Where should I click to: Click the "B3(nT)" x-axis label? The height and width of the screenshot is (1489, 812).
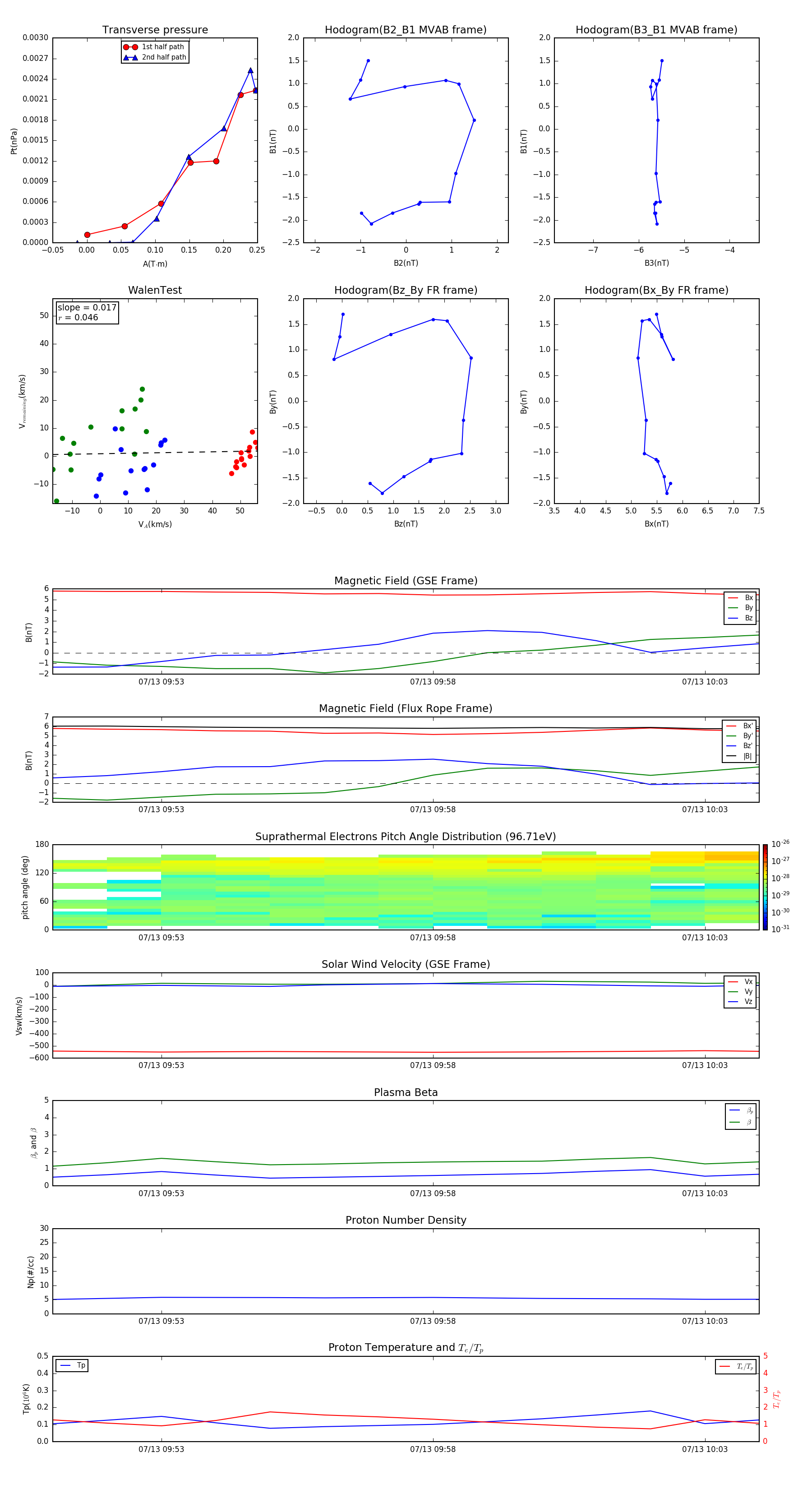656,263
